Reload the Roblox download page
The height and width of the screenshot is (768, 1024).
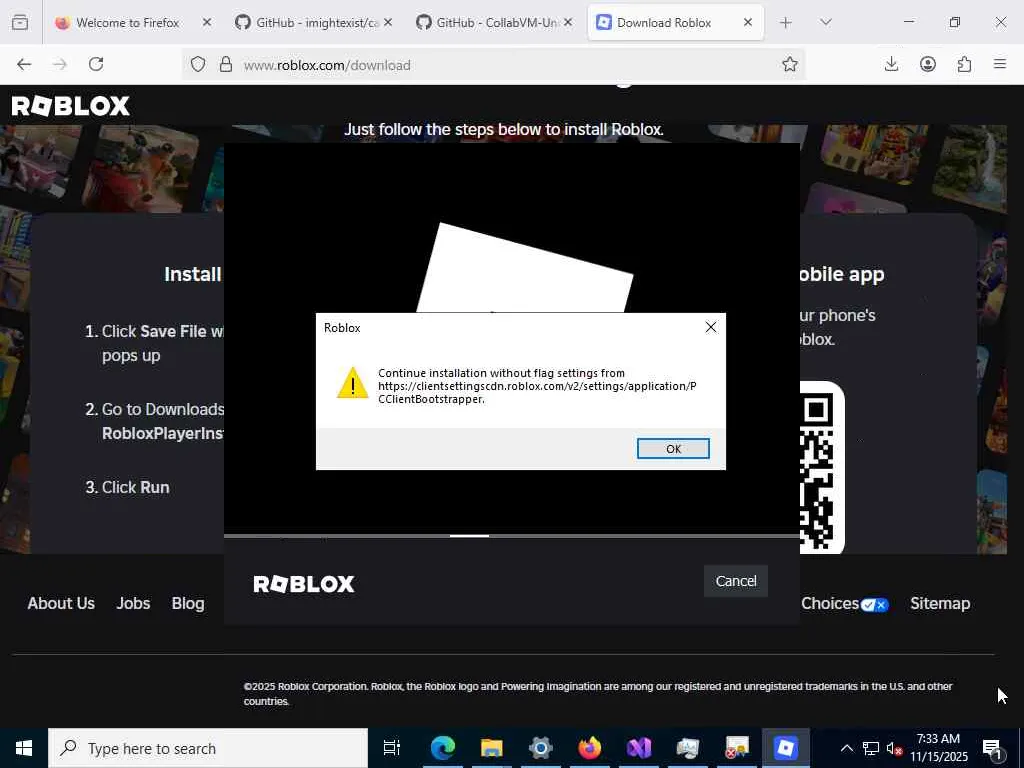point(96,64)
